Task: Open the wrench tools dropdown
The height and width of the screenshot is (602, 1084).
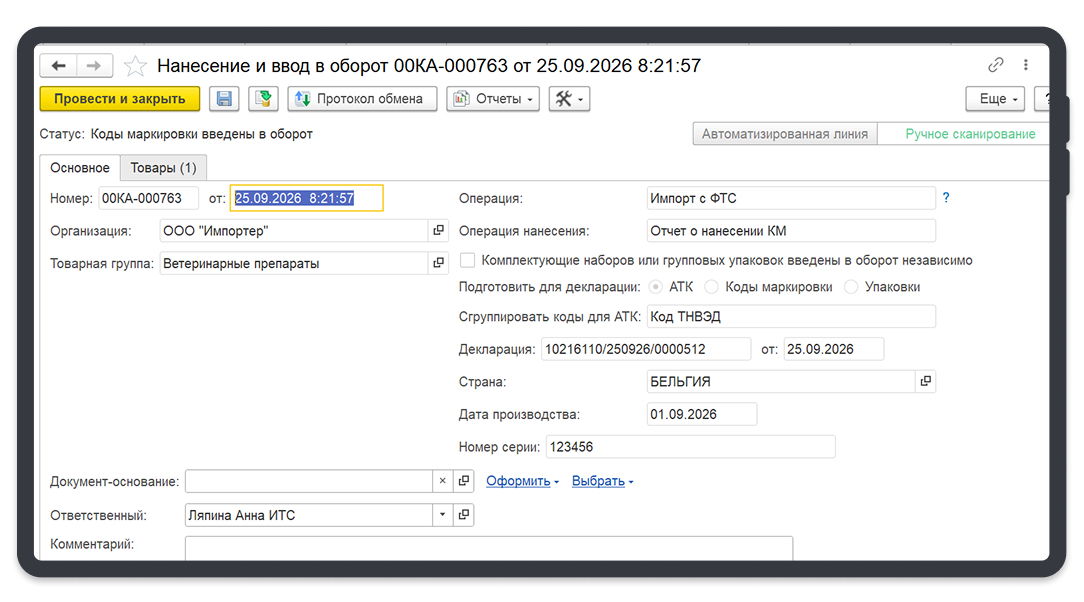Action: (569, 99)
